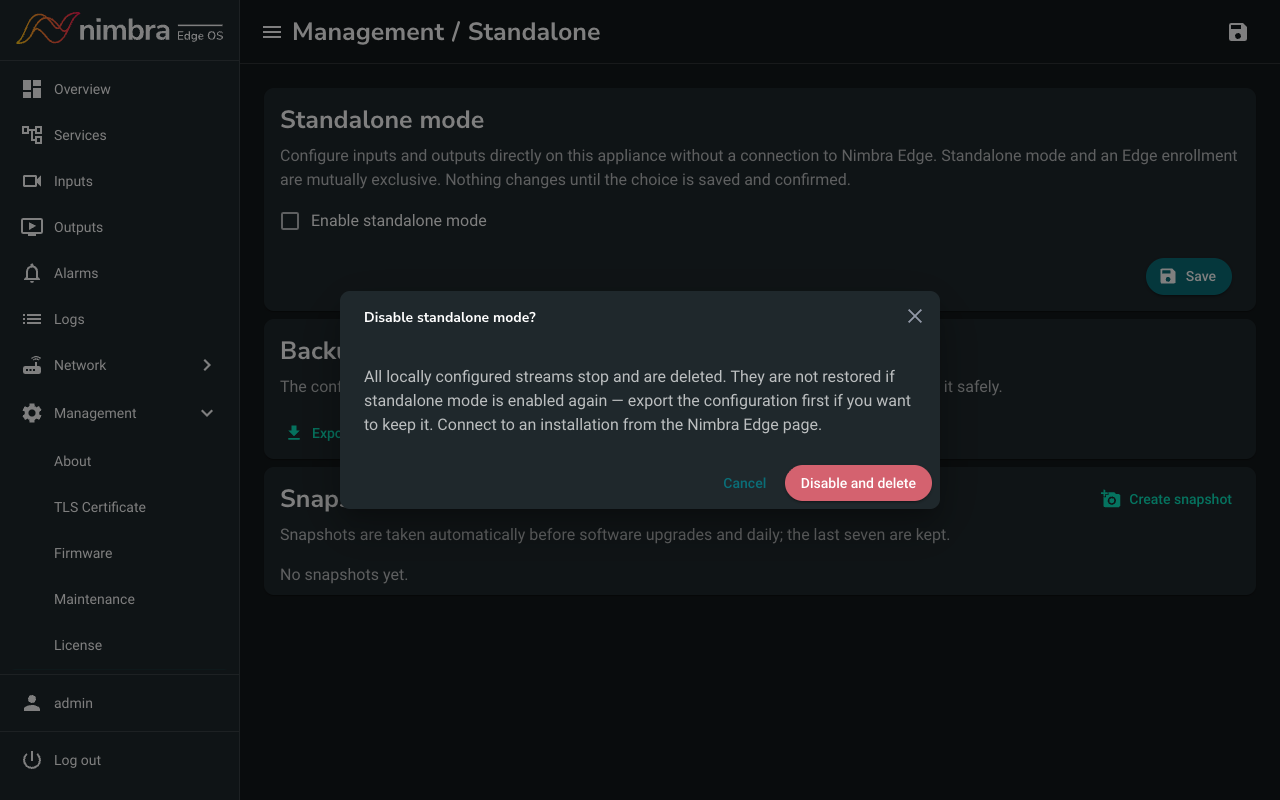Click the "Standalone mode" heading
Viewport: 1280px width, 800px height.
click(x=382, y=120)
